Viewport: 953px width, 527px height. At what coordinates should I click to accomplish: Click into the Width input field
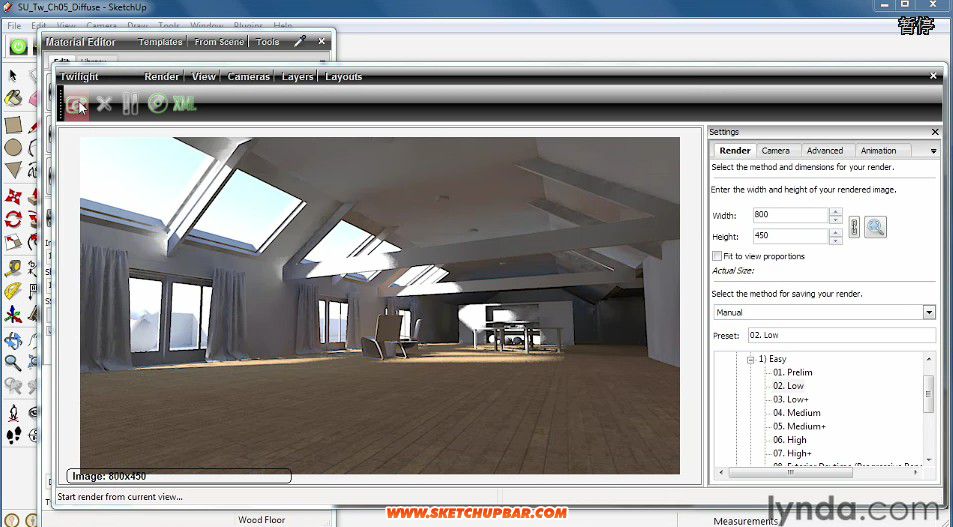point(790,215)
